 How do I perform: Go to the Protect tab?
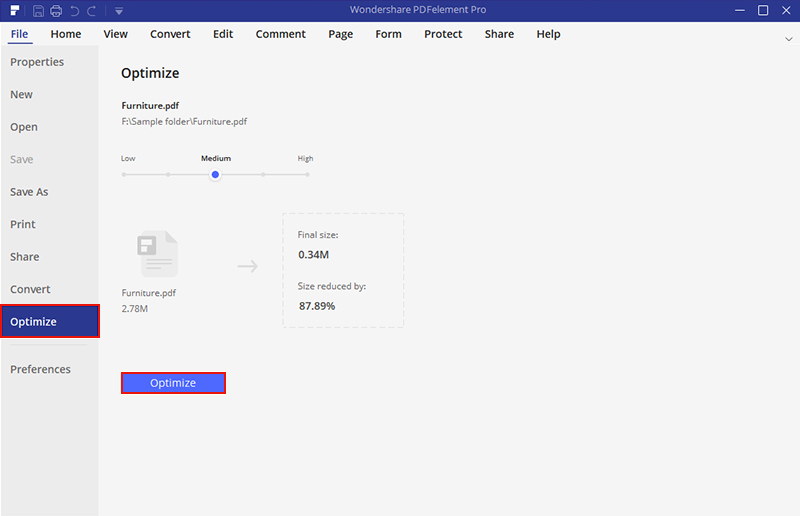point(442,34)
